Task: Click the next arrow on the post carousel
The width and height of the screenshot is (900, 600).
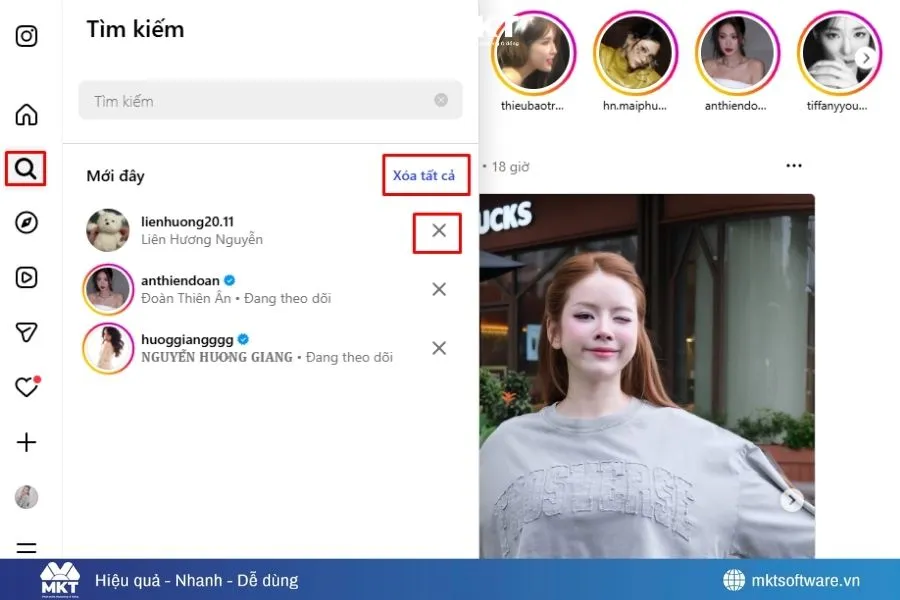Action: [x=793, y=498]
